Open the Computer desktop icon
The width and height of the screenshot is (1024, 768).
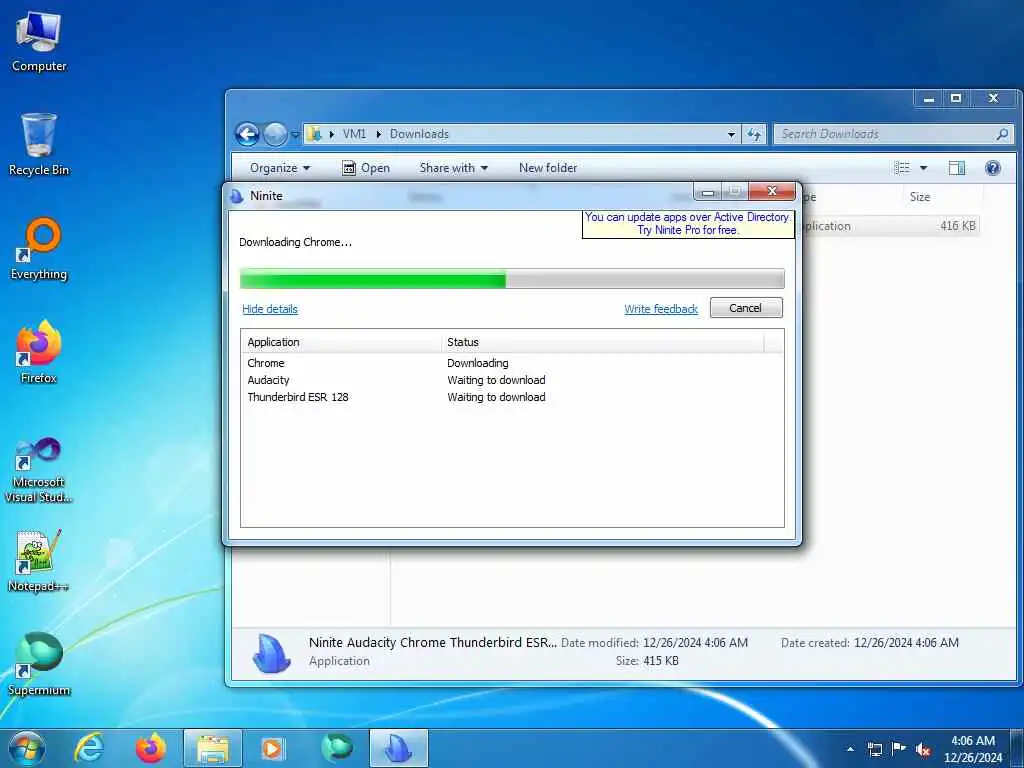coord(39,42)
